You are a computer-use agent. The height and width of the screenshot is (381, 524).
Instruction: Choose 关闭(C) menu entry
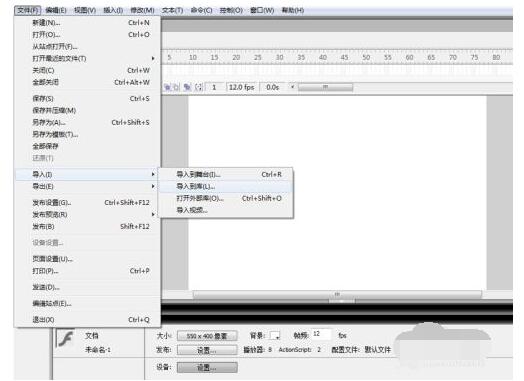coord(88,71)
